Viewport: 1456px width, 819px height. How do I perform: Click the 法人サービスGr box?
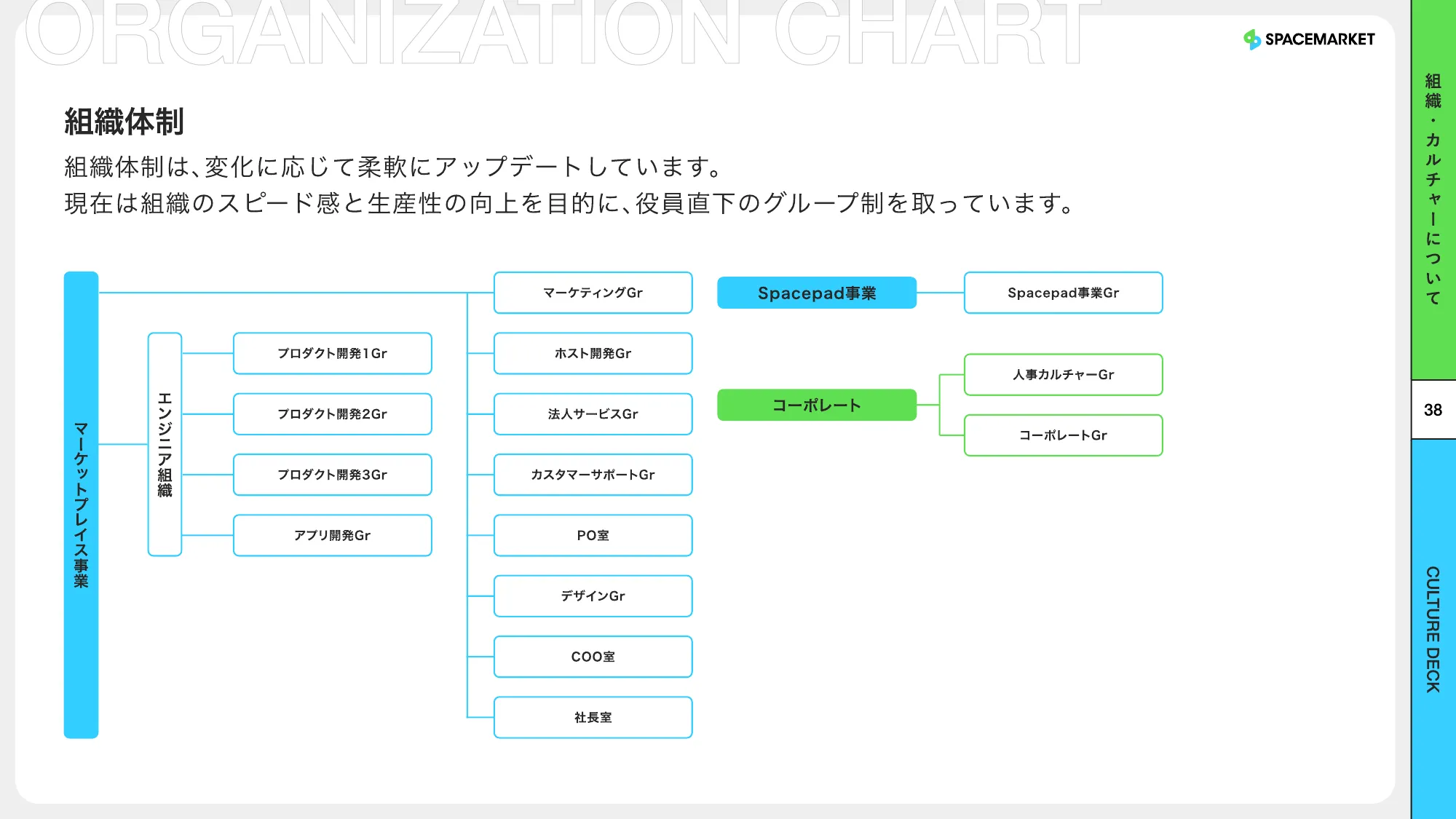[593, 414]
